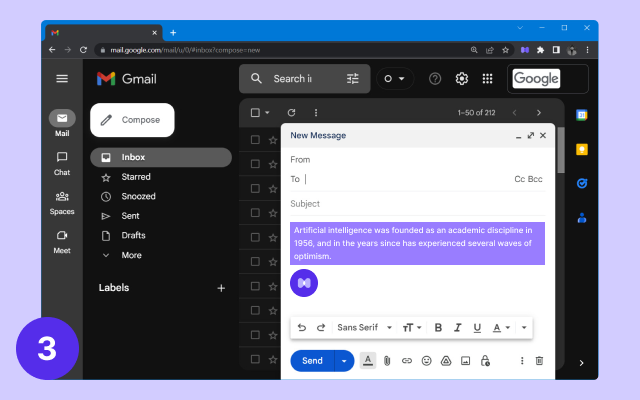The height and width of the screenshot is (400, 640).
Task: Open Google Calendar side panel
Action: (582, 115)
